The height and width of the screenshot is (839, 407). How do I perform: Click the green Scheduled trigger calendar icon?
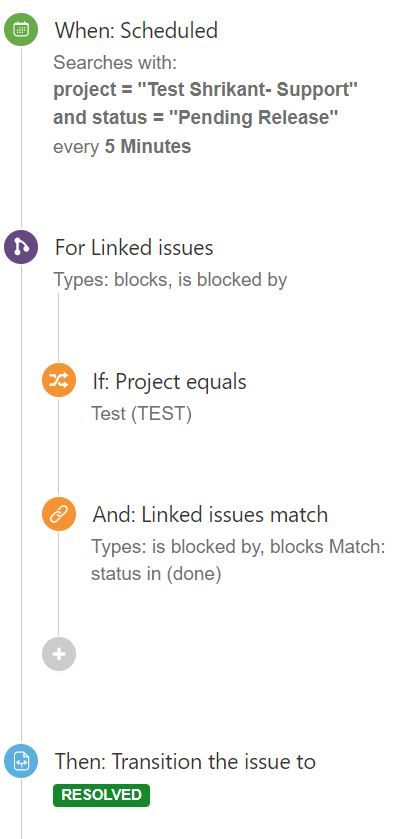(x=21, y=29)
